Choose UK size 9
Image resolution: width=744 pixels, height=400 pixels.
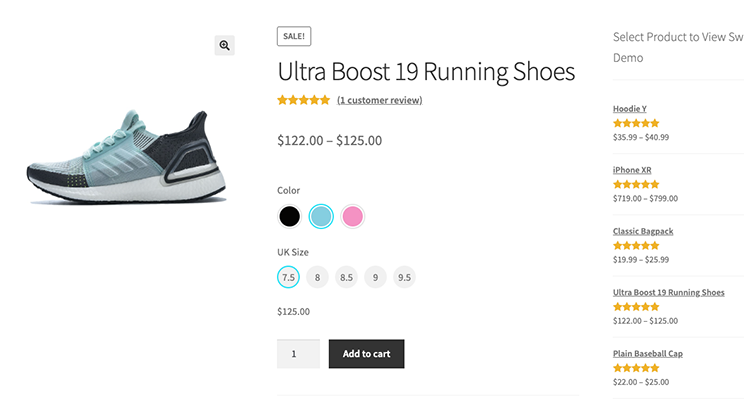pyautogui.click(x=375, y=277)
